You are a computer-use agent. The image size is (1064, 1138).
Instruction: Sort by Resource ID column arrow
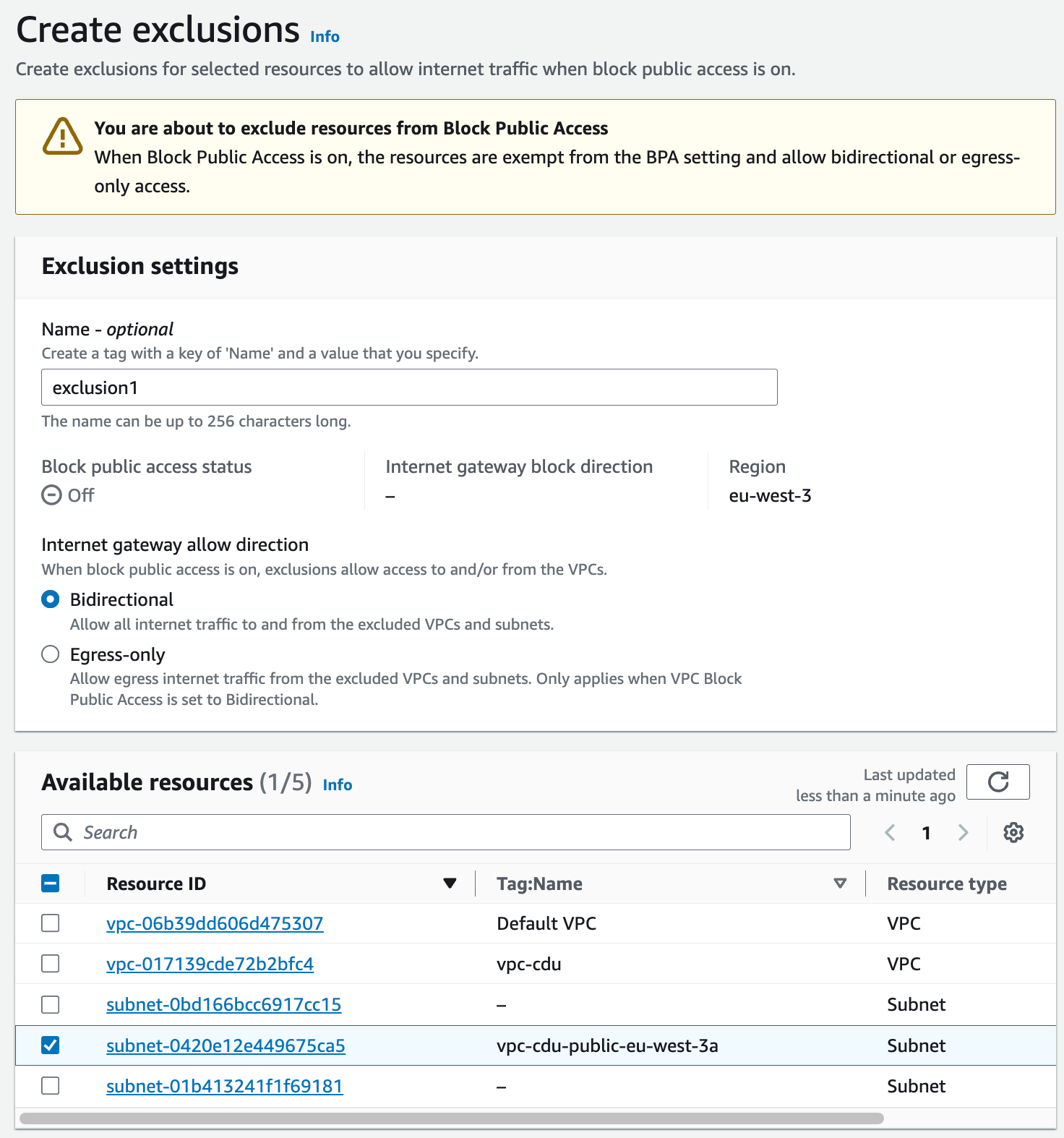[x=450, y=884]
